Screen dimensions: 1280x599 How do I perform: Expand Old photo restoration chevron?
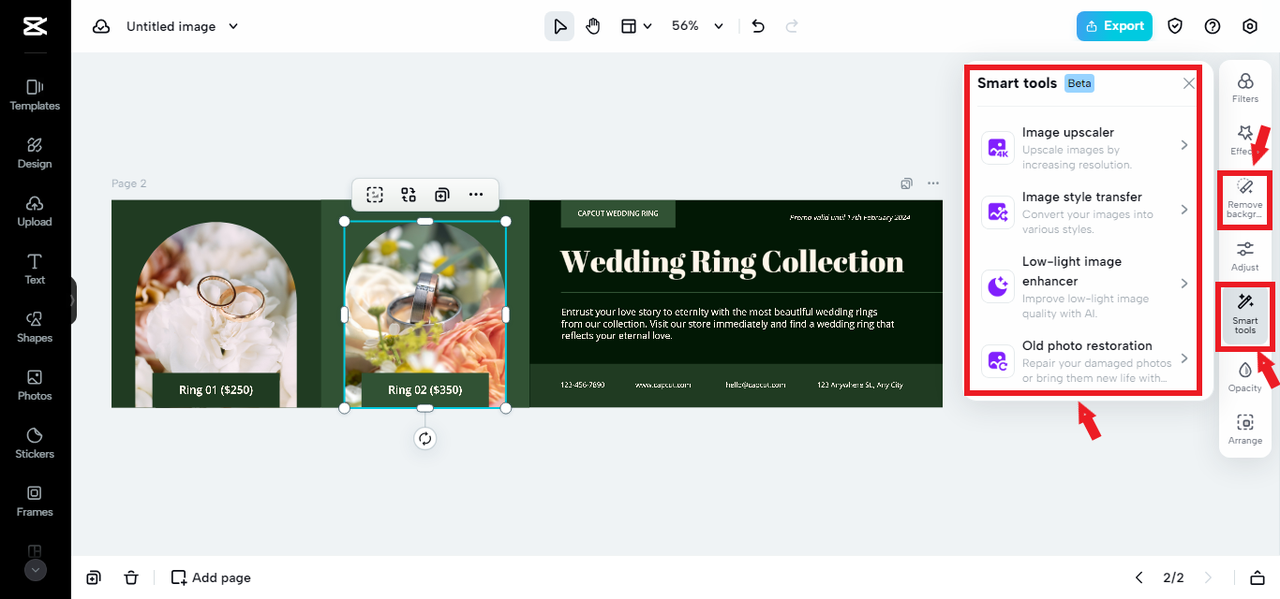(x=1184, y=358)
